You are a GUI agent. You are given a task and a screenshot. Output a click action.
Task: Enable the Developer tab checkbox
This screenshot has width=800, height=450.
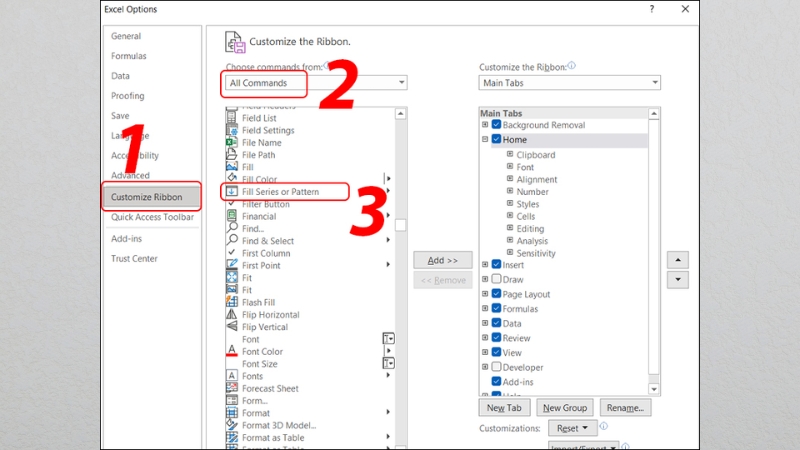click(x=496, y=368)
